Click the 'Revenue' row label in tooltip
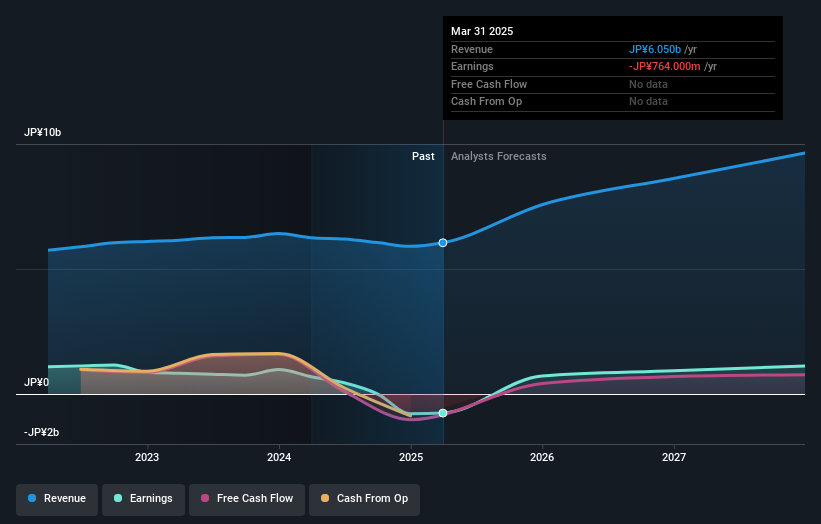This screenshot has height=524, width=821. pyautogui.click(x=472, y=49)
